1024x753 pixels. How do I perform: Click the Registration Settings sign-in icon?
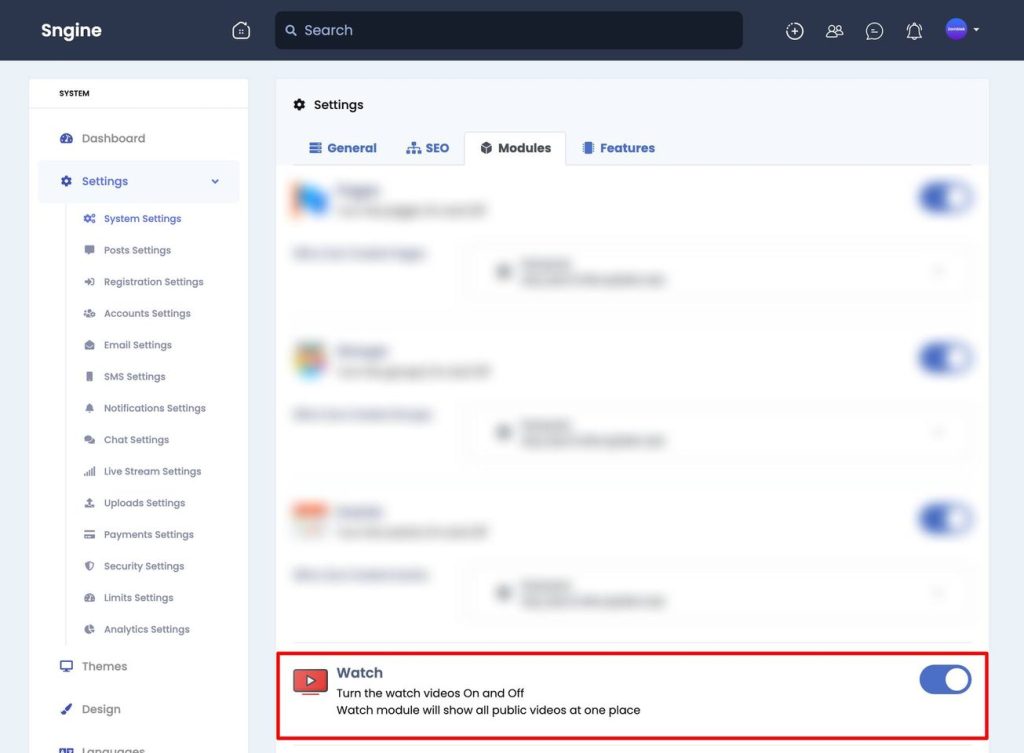(x=89, y=282)
